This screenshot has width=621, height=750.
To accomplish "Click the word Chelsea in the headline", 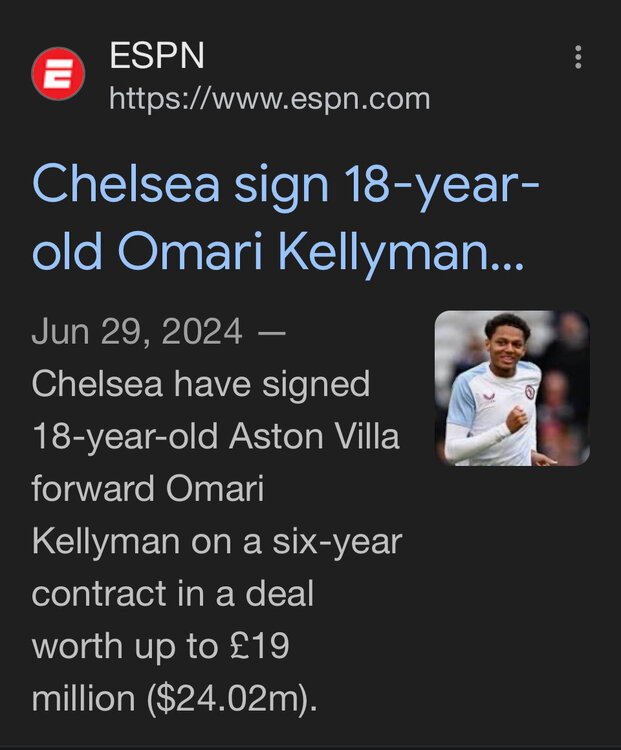I will point(125,185).
